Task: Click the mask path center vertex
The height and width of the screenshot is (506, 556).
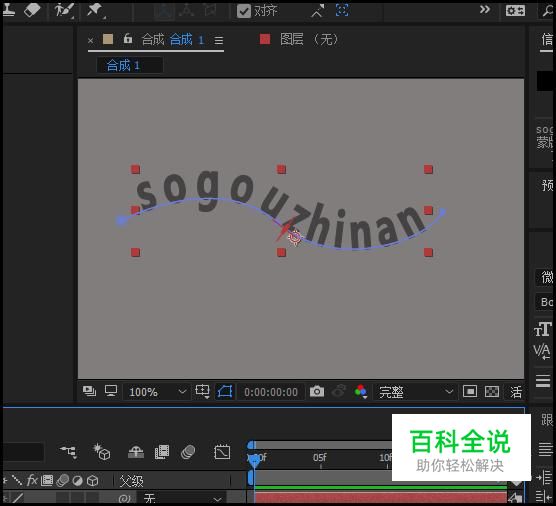Action: pos(294,237)
